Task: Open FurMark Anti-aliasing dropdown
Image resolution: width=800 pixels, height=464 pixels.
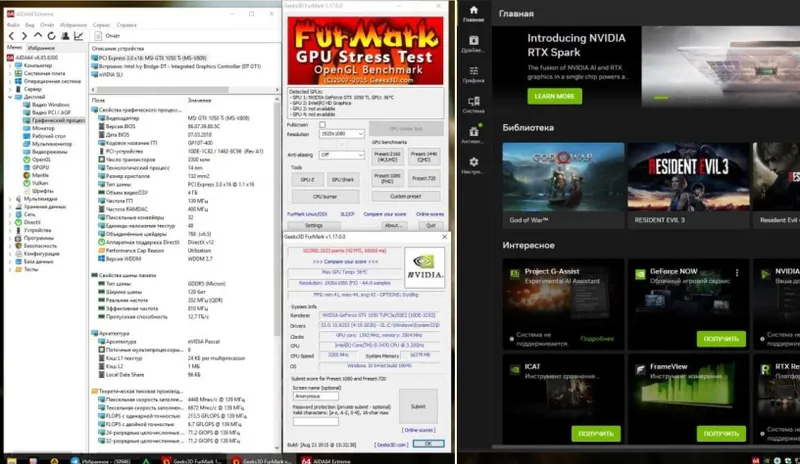Action: pyautogui.click(x=341, y=155)
